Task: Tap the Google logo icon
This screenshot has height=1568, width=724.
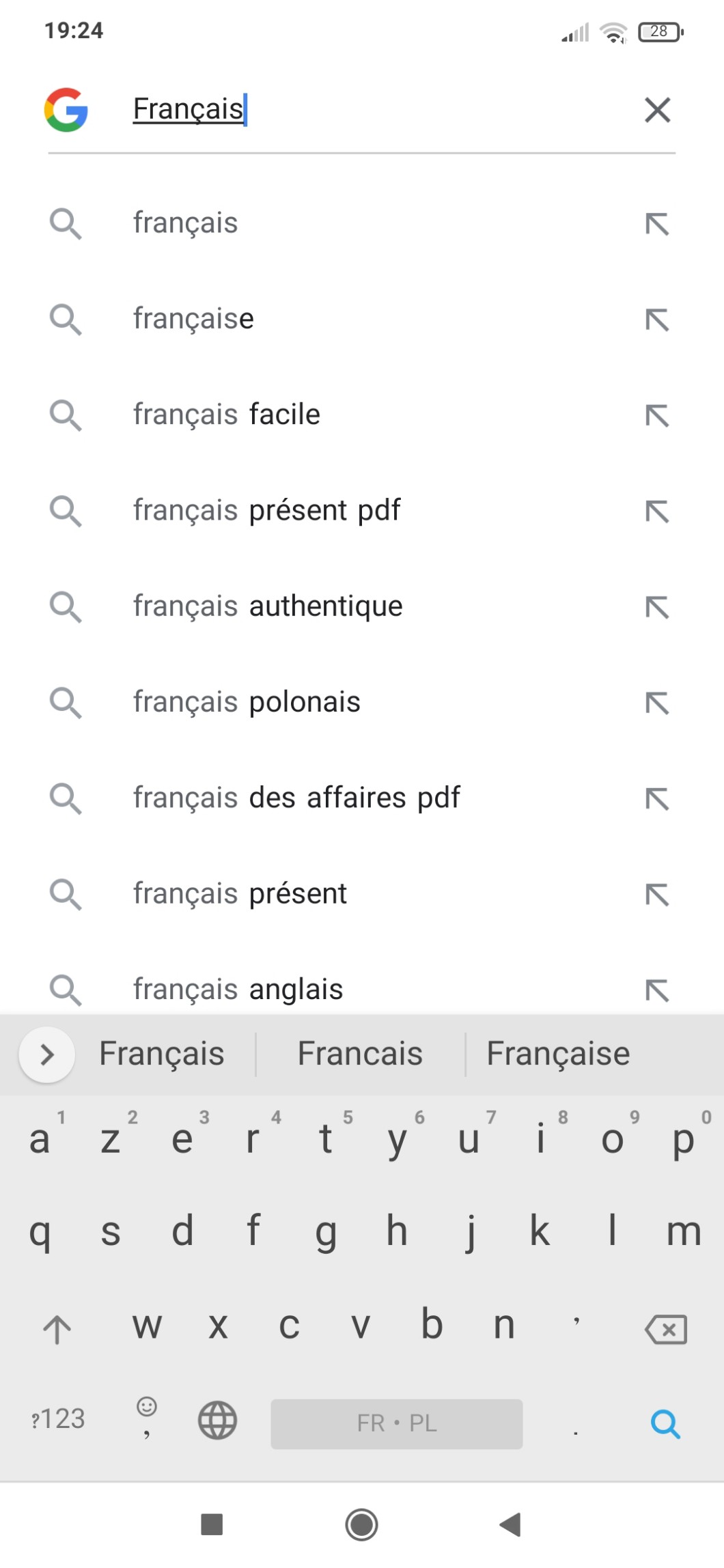Action: tap(66, 109)
